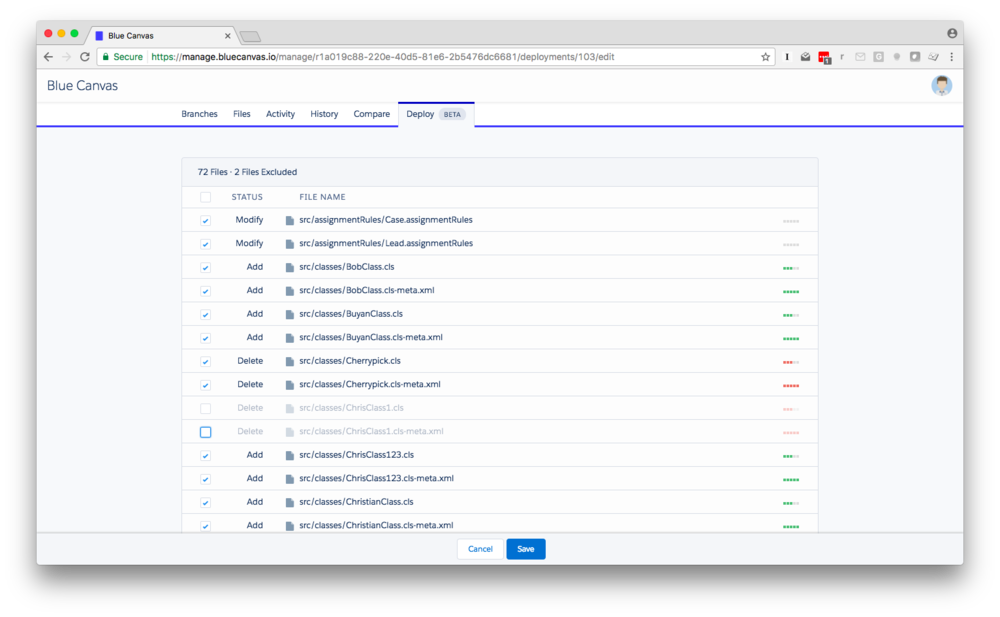Uncheck the Case.assignmentRules checkbox
This screenshot has height=617, width=1000.
[205, 221]
